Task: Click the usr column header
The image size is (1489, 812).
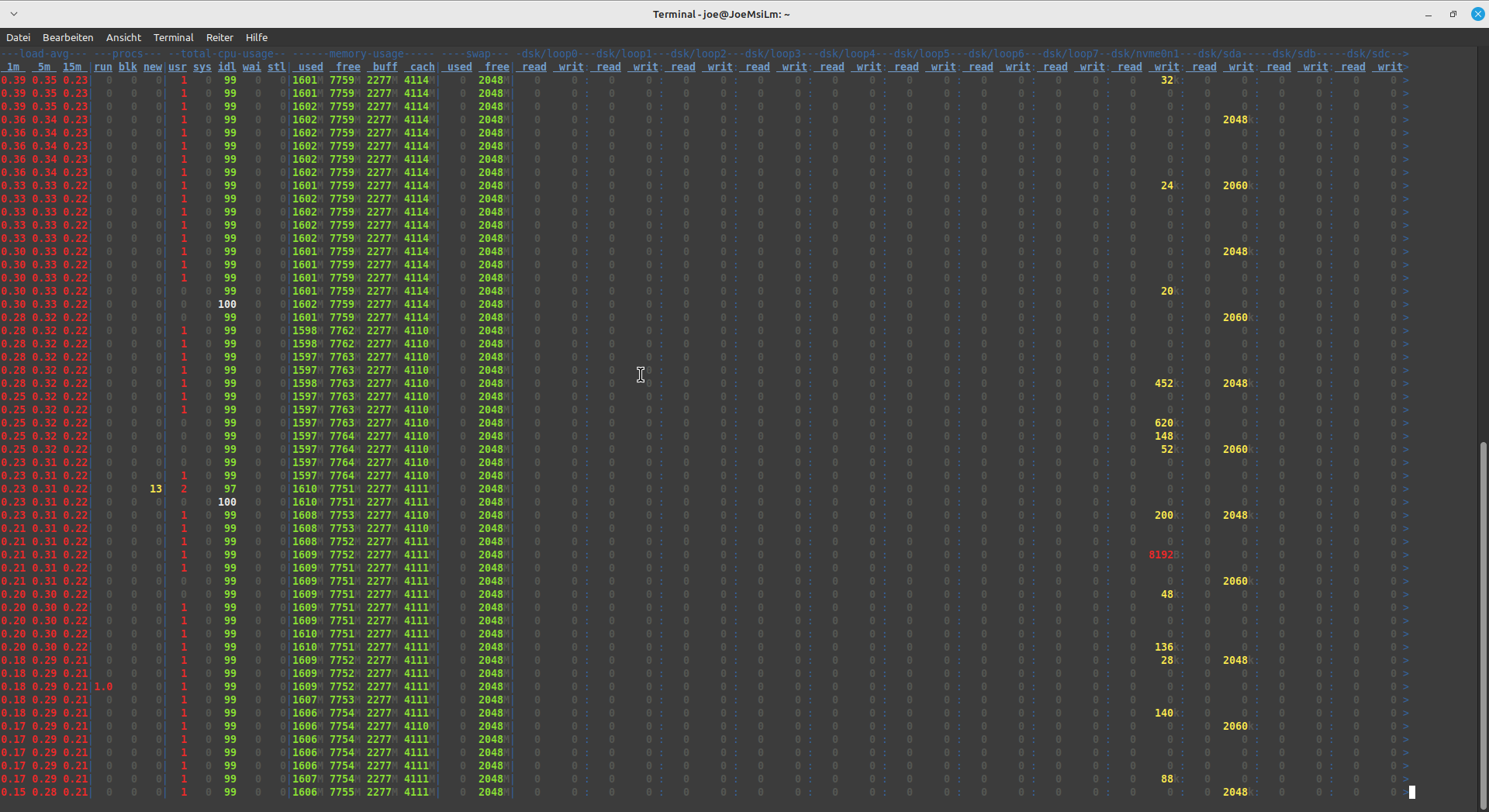Action: point(178,67)
